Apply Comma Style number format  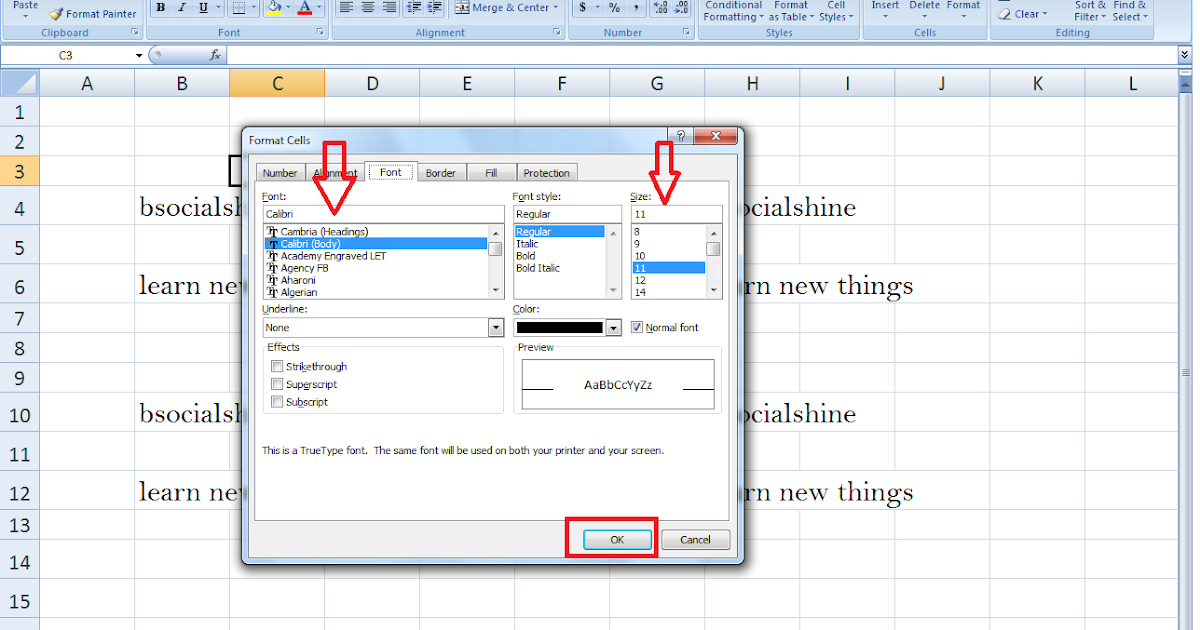point(635,8)
